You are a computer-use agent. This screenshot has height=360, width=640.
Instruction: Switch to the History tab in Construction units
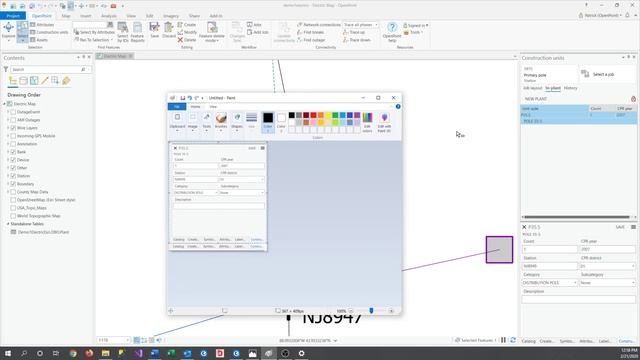pos(571,88)
